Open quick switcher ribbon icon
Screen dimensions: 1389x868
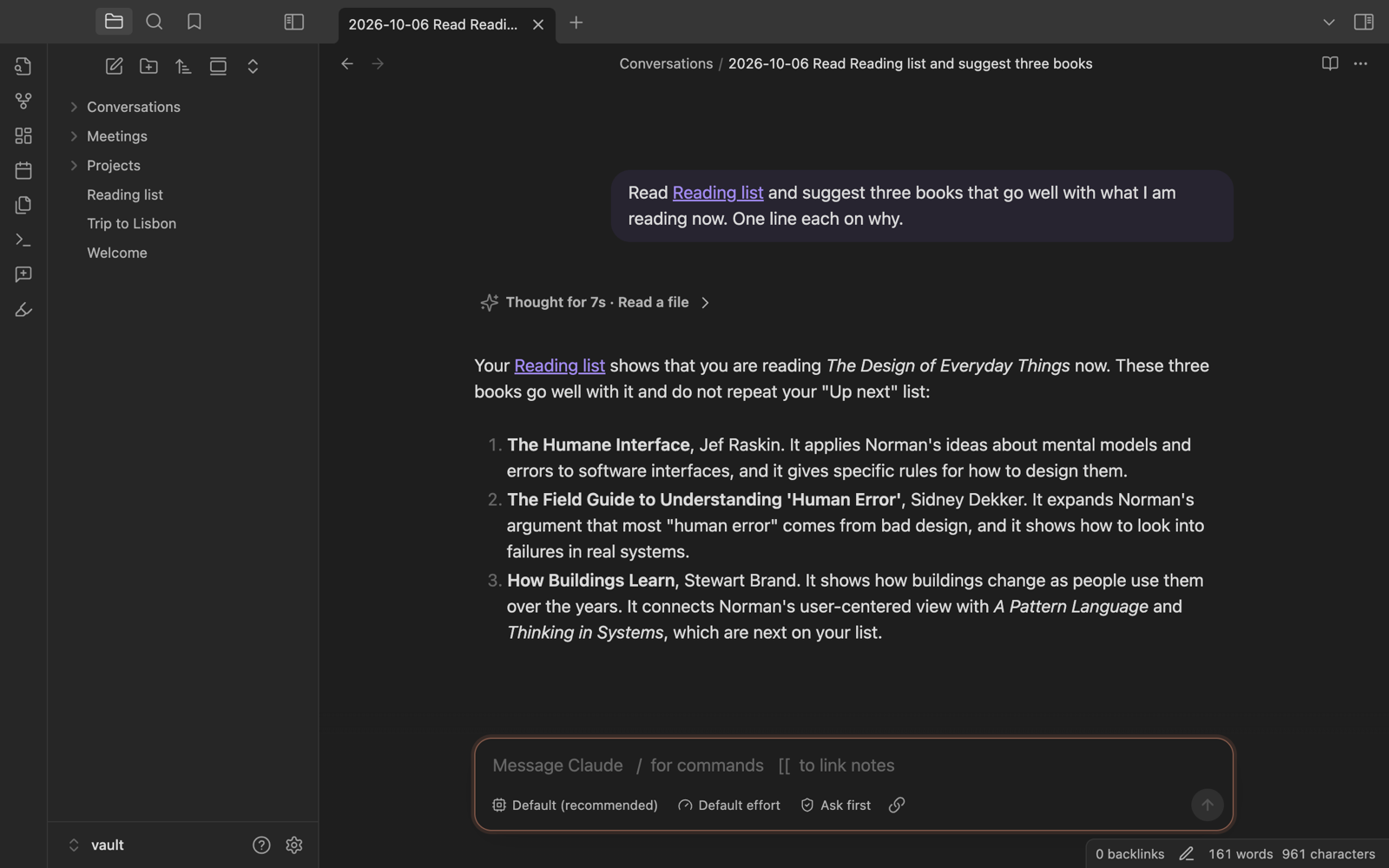click(23, 66)
